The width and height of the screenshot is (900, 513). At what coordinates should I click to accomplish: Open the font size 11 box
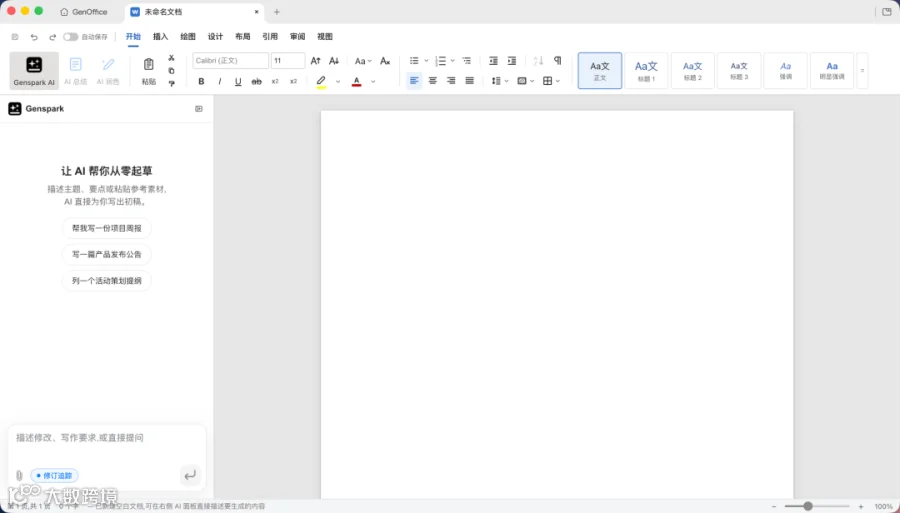(288, 60)
